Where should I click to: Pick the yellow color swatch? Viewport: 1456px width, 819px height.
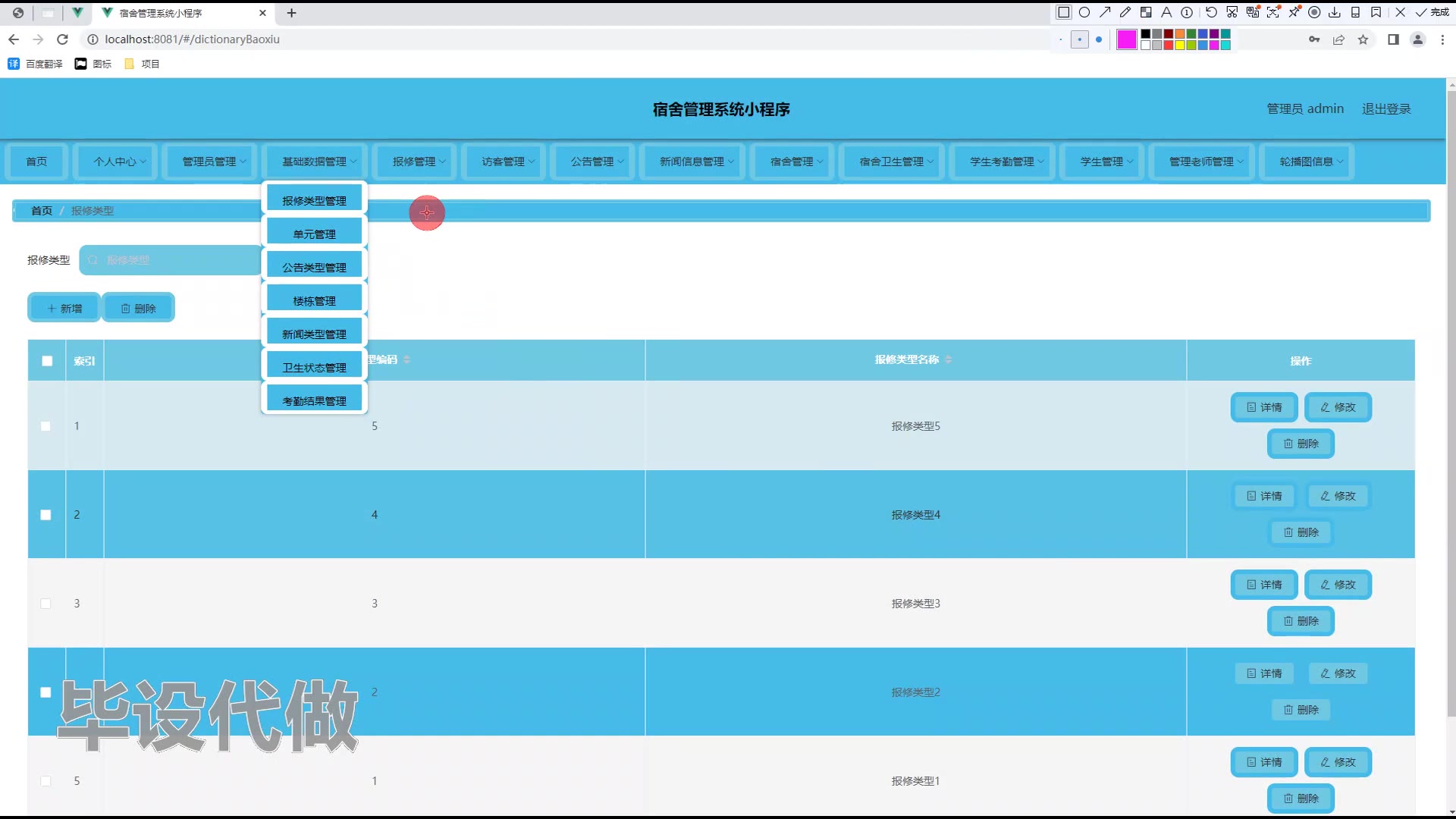(1180, 45)
